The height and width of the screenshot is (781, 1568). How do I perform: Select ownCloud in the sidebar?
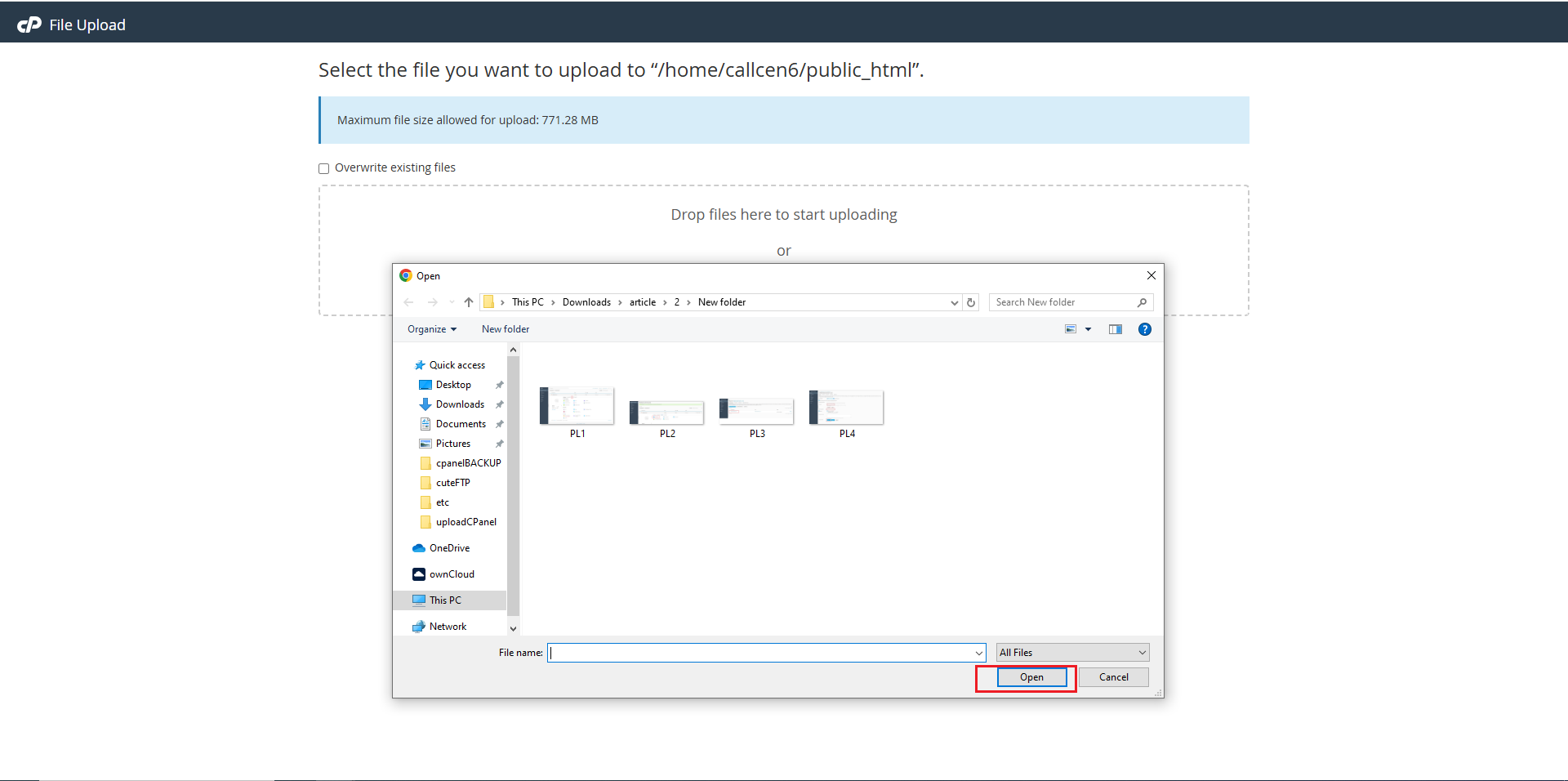pyautogui.click(x=451, y=574)
